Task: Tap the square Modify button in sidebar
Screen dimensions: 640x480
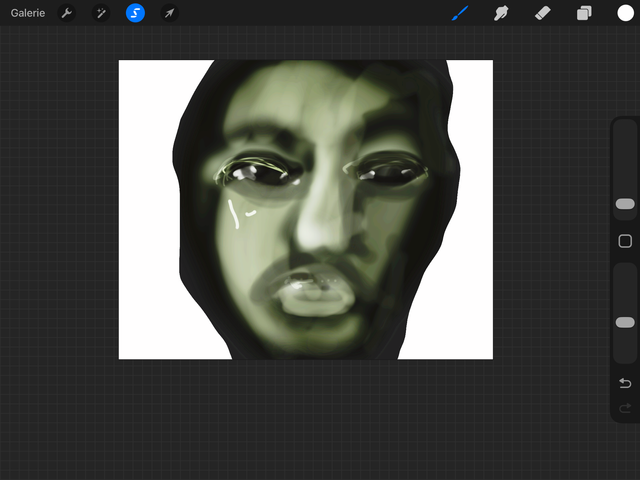Action: (x=625, y=241)
